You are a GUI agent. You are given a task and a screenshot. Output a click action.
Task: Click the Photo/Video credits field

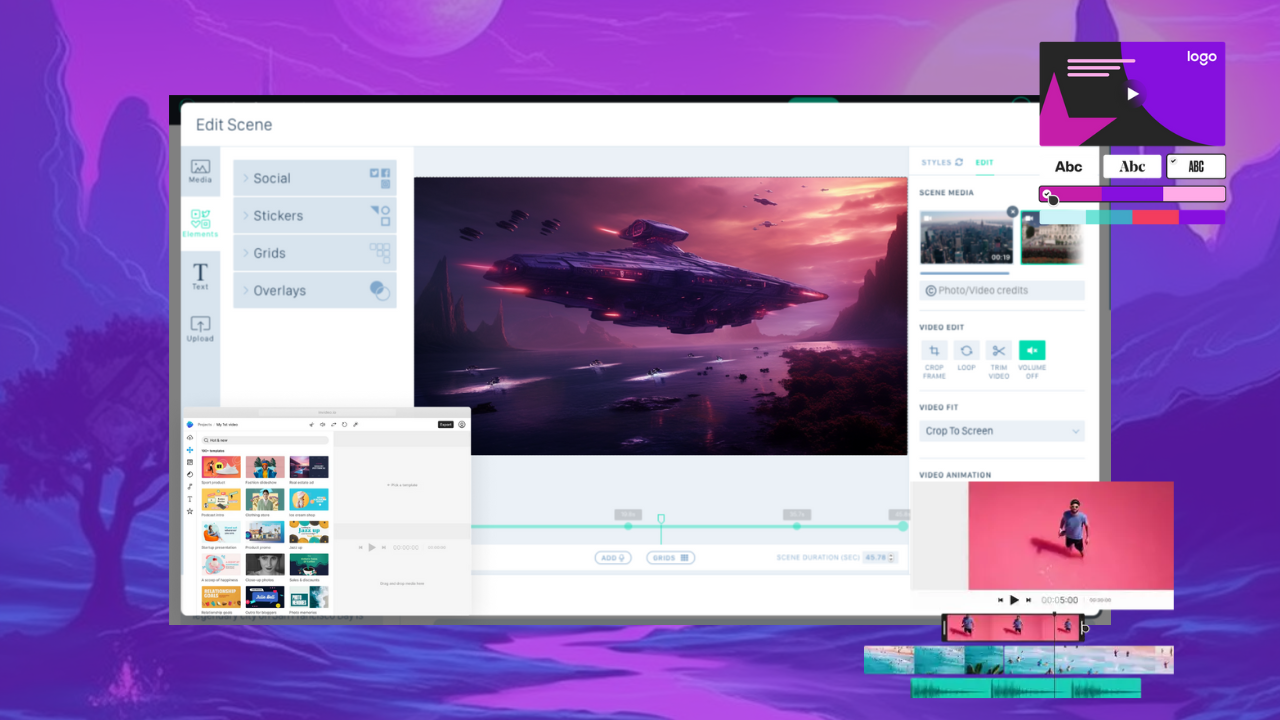point(1001,291)
